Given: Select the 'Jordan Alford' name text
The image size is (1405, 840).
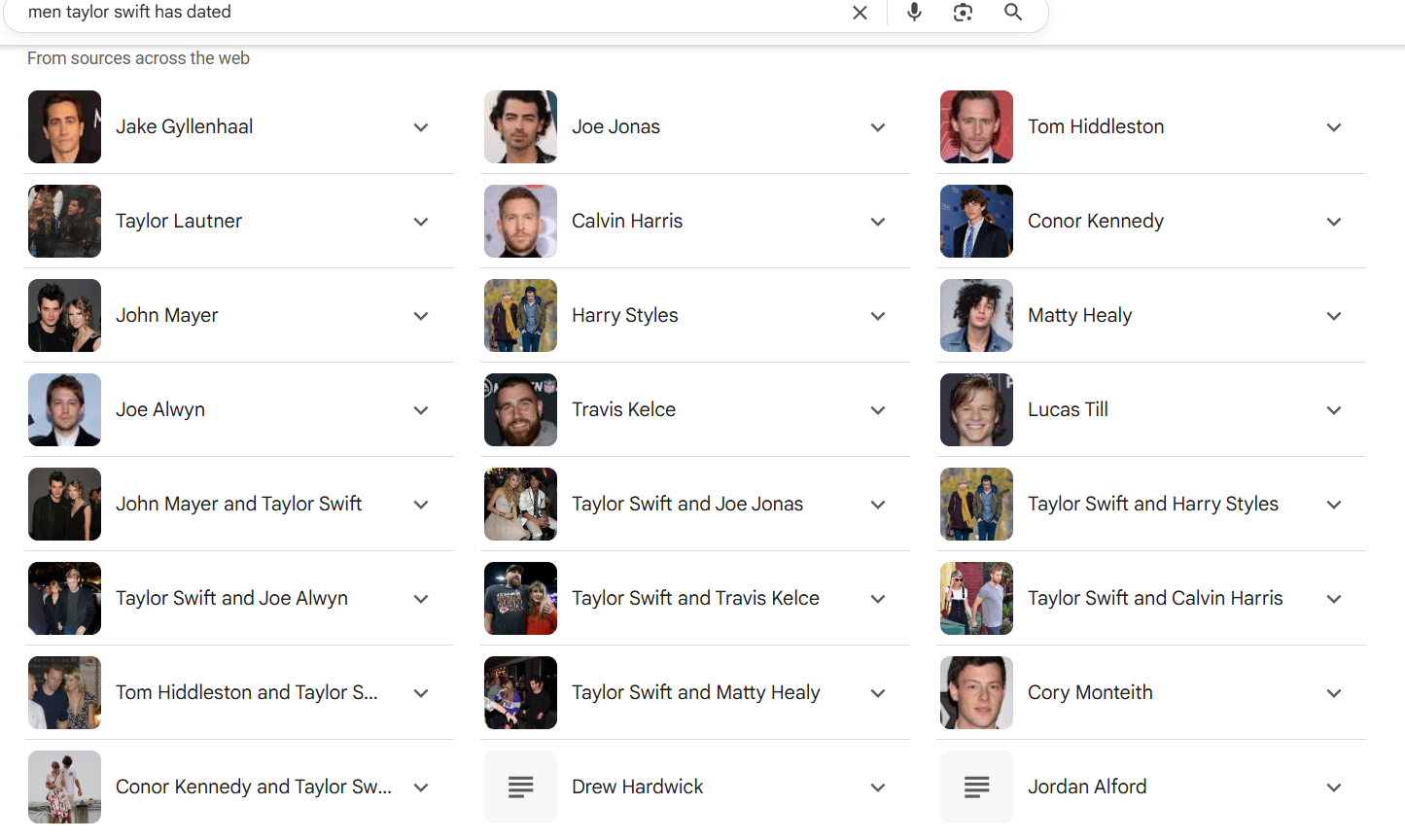Looking at the screenshot, I should (x=1087, y=787).
